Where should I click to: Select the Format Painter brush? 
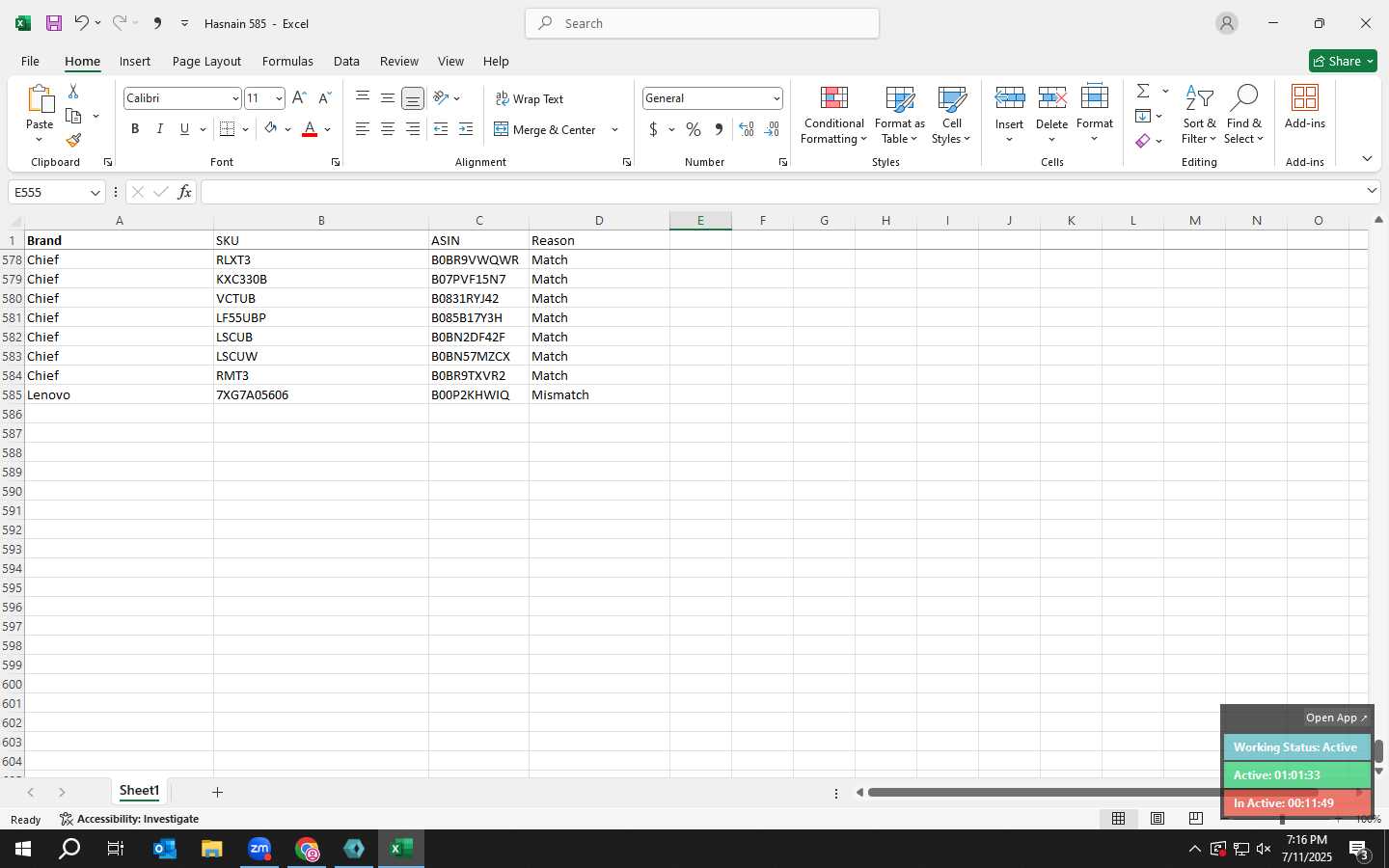[x=73, y=141]
